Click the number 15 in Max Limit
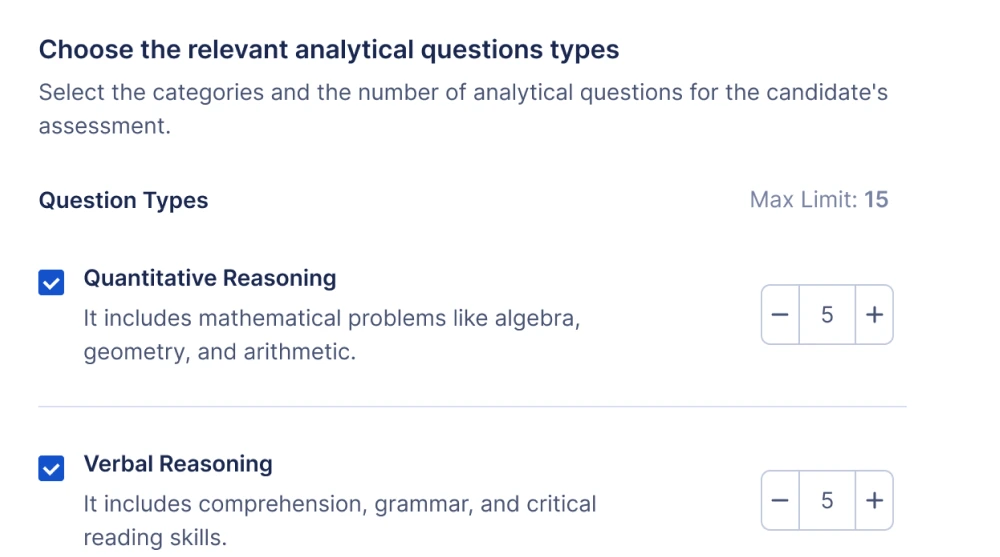The image size is (1000, 557). 876,200
